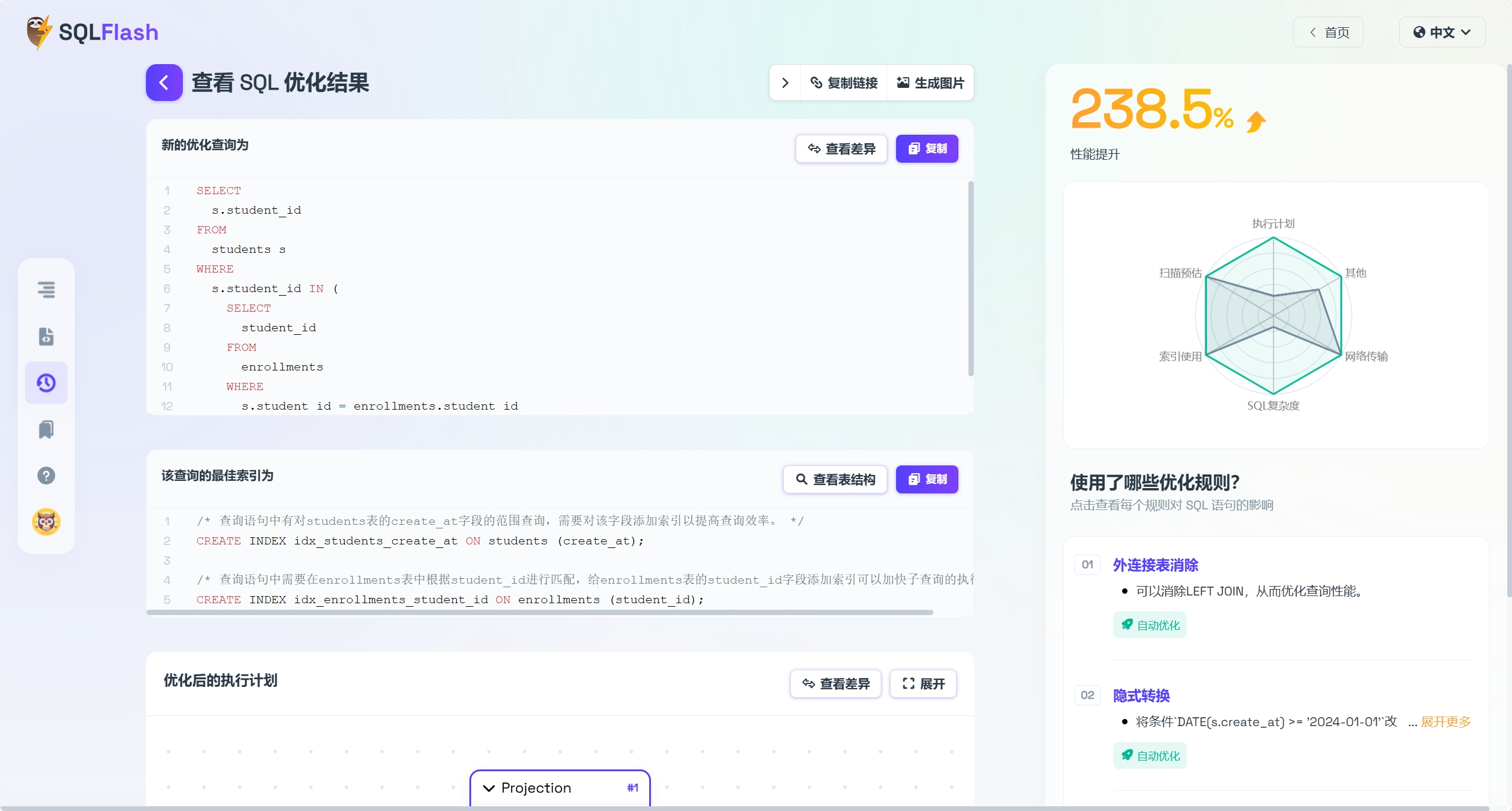Click the line 'CREATE INDEX idx_students_create_at'
The height and width of the screenshot is (811, 1512).
[x=420, y=541]
